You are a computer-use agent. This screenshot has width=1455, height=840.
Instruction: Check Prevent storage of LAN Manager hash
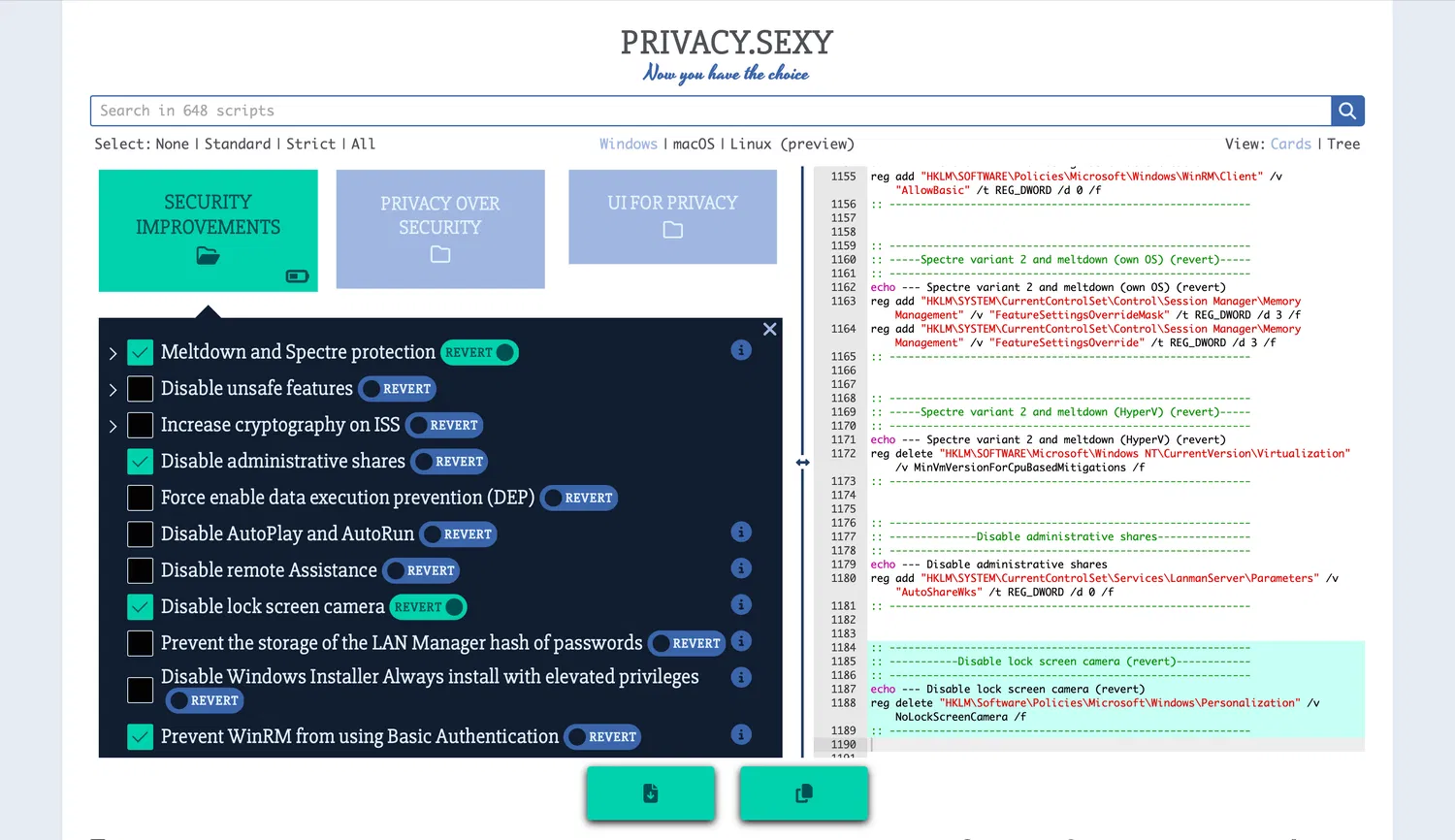click(x=141, y=643)
